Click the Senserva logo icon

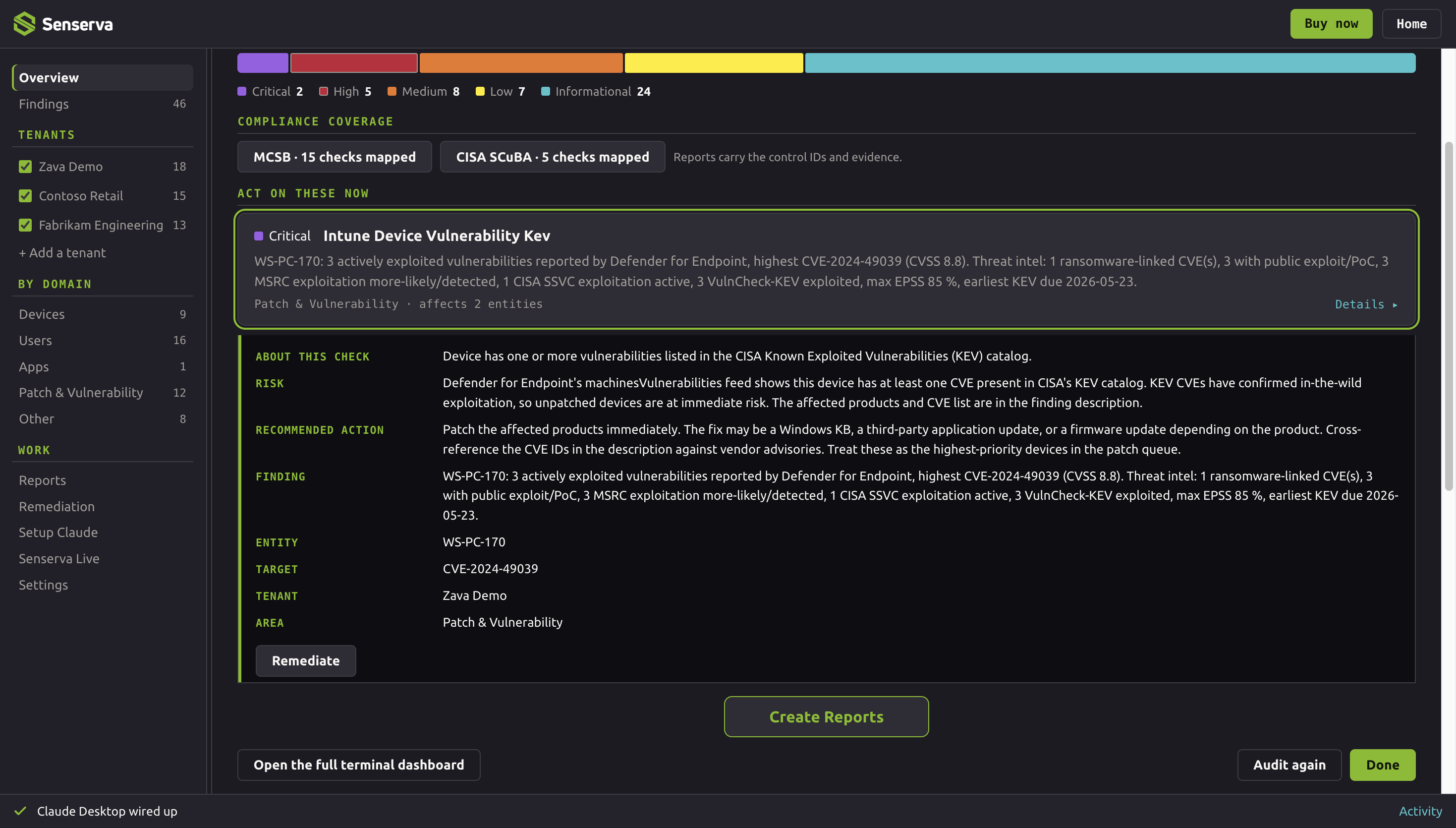24,24
